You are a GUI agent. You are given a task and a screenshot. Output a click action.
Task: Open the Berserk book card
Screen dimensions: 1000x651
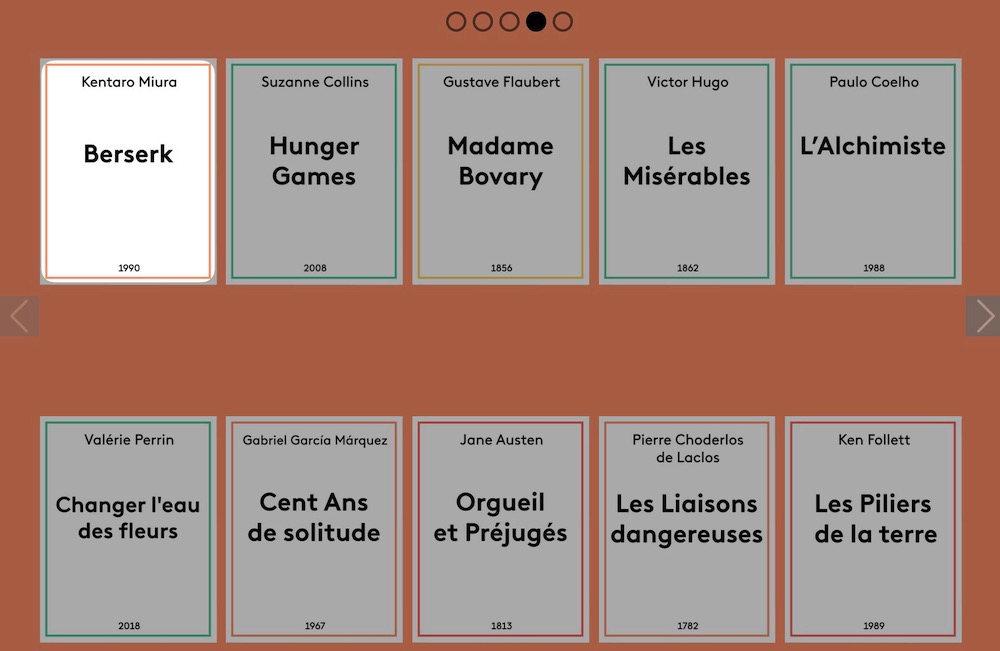(x=128, y=171)
